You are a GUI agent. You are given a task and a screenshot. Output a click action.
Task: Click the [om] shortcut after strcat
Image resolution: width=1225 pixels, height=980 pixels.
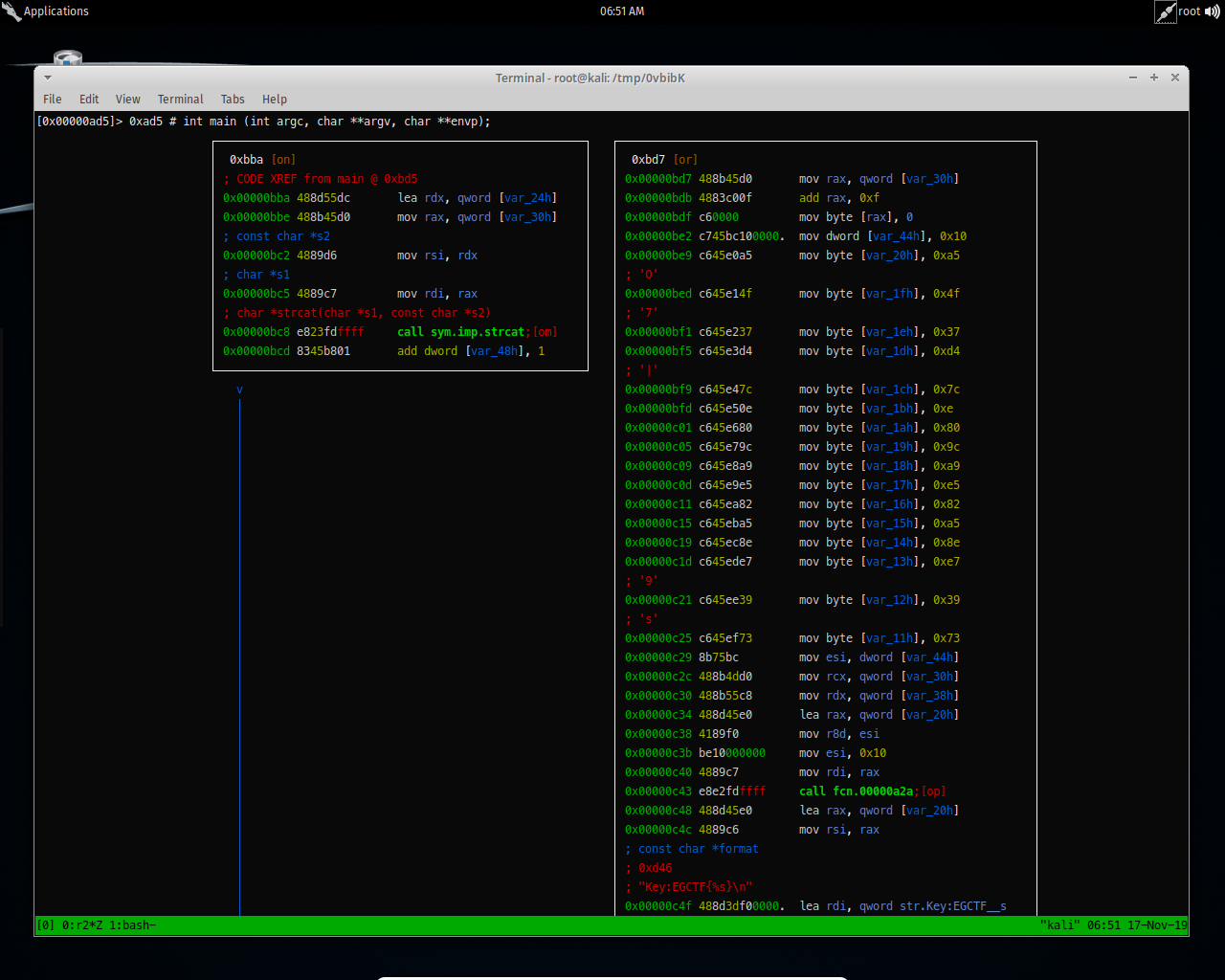pyautogui.click(x=545, y=332)
